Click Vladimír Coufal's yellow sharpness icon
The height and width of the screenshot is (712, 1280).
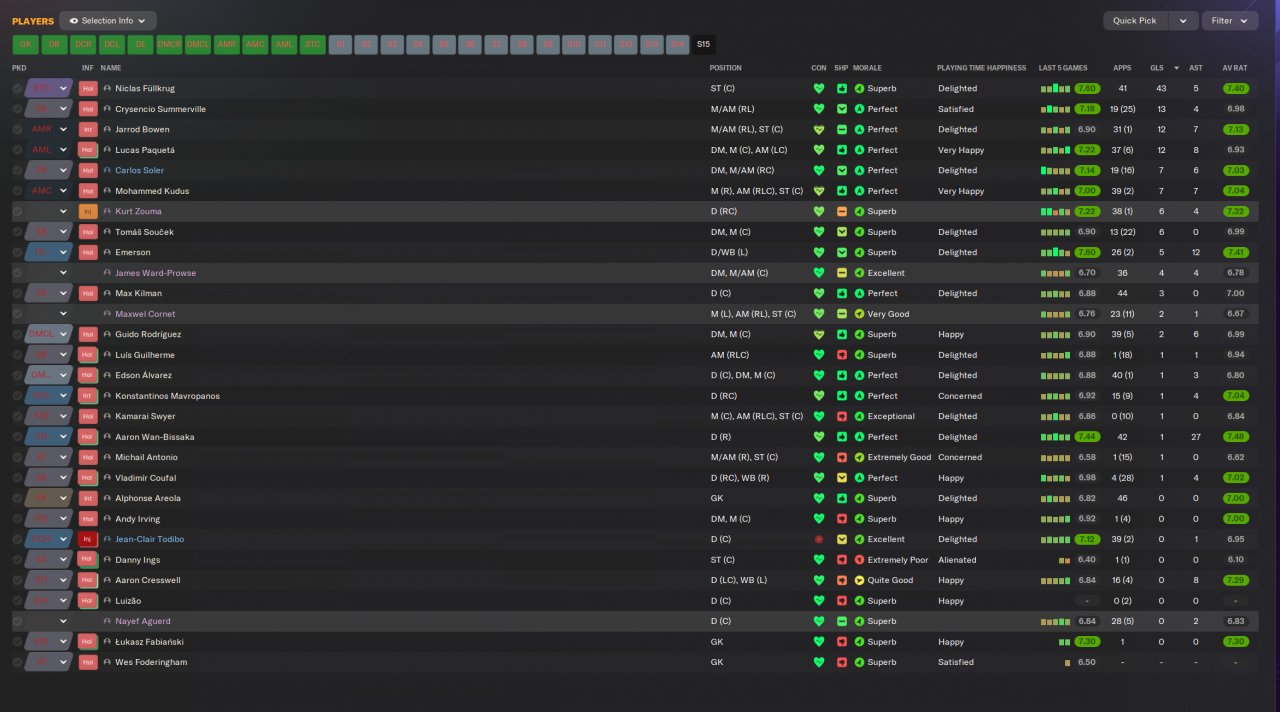[842, 478]
